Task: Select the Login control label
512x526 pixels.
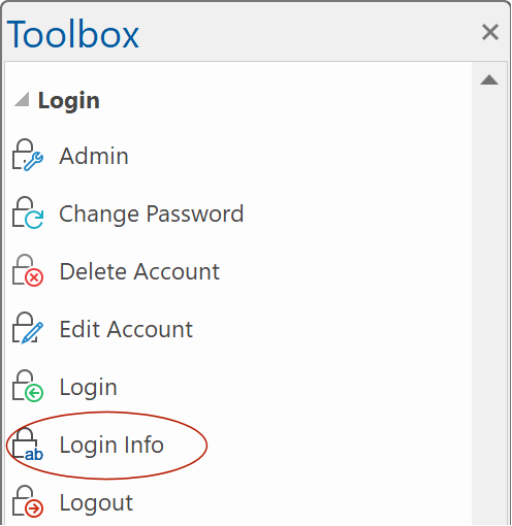Action: click(88, 388)
